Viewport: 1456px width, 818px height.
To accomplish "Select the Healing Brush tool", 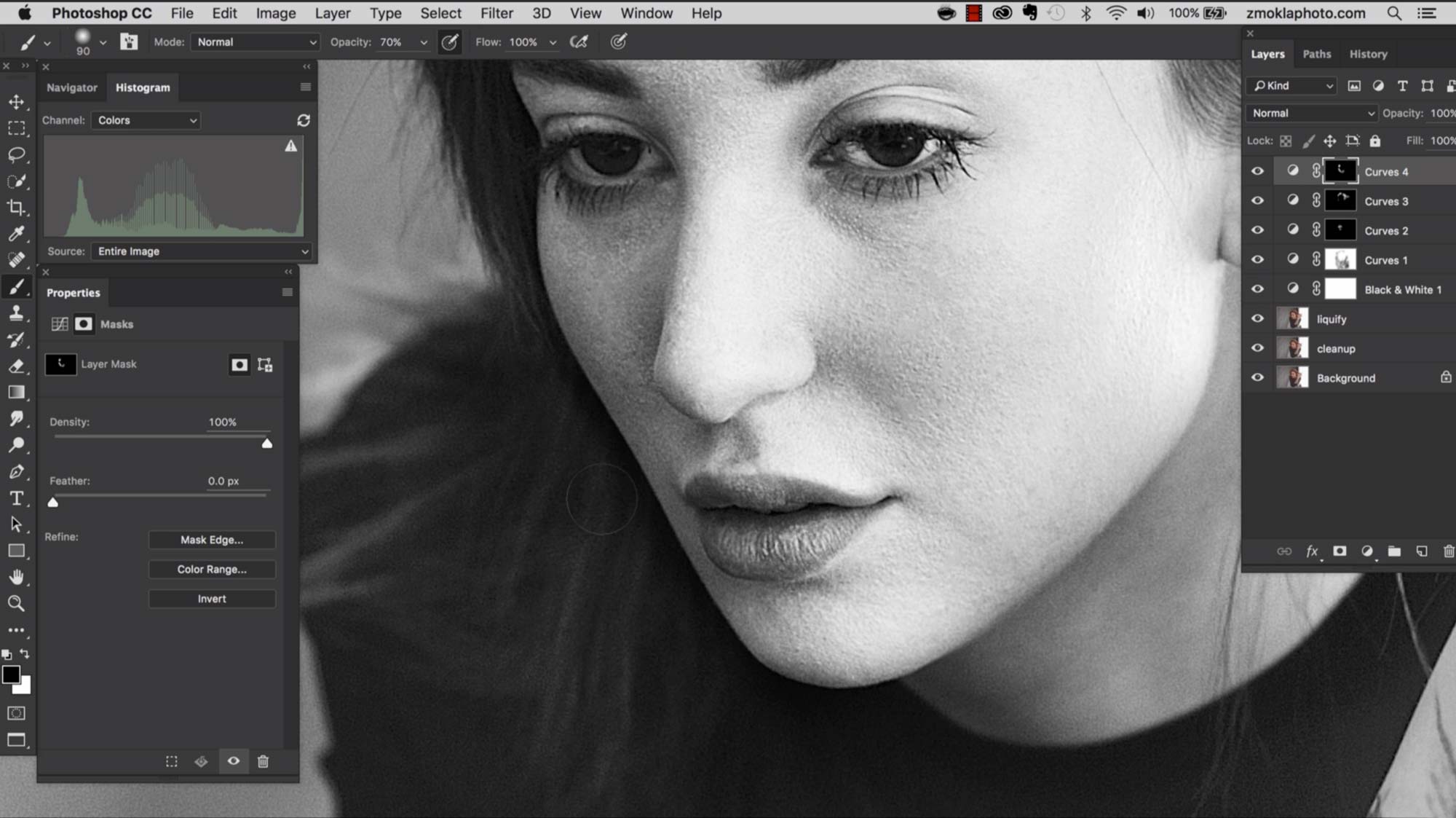I will [16, 260].
